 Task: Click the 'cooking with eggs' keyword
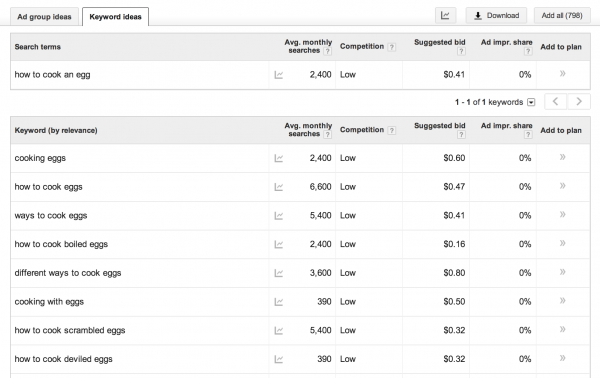[49, 301]
